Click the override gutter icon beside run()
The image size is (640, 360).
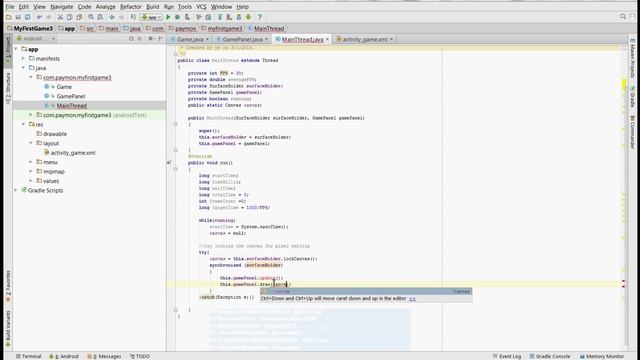click(x=169, y=162)
